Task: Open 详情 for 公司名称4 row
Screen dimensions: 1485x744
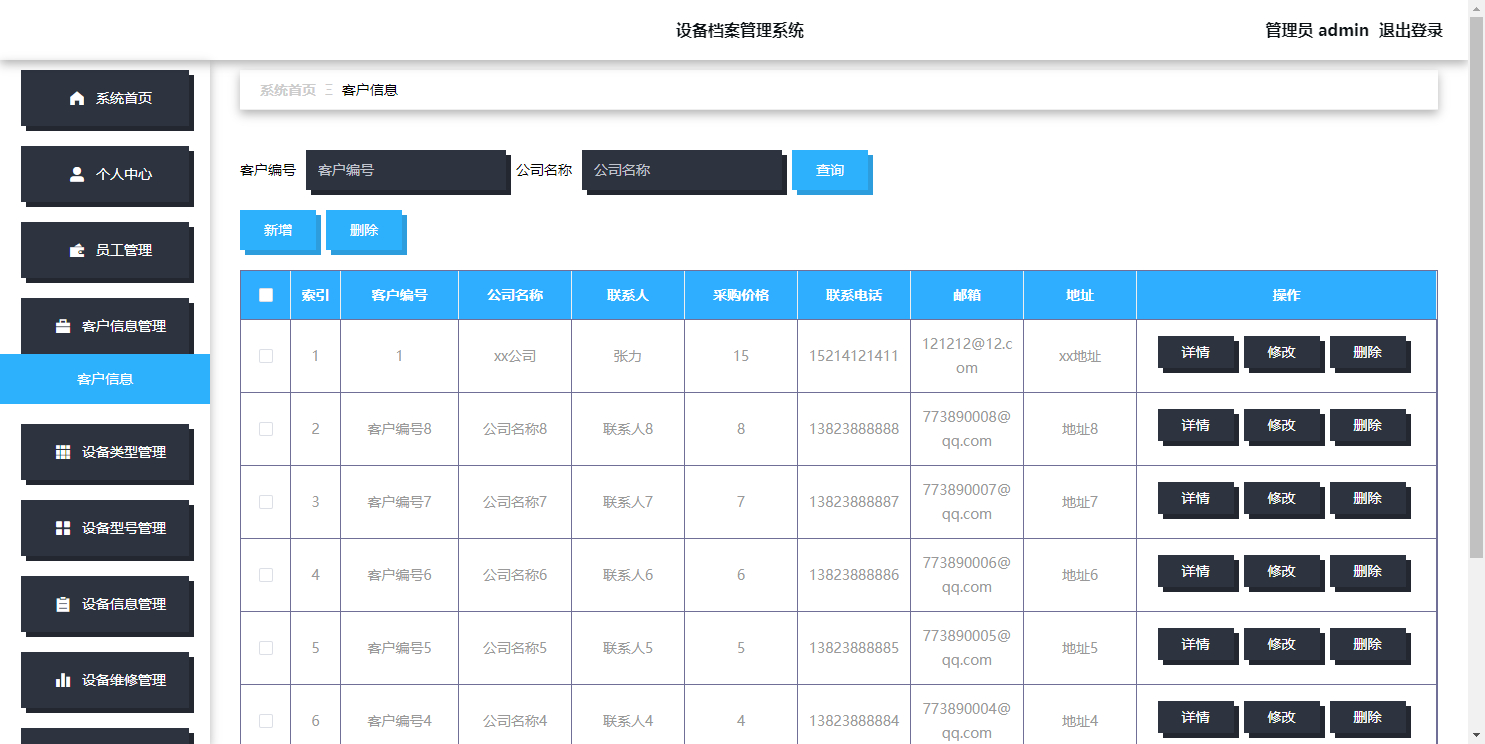Action: tap(1196, 717)
